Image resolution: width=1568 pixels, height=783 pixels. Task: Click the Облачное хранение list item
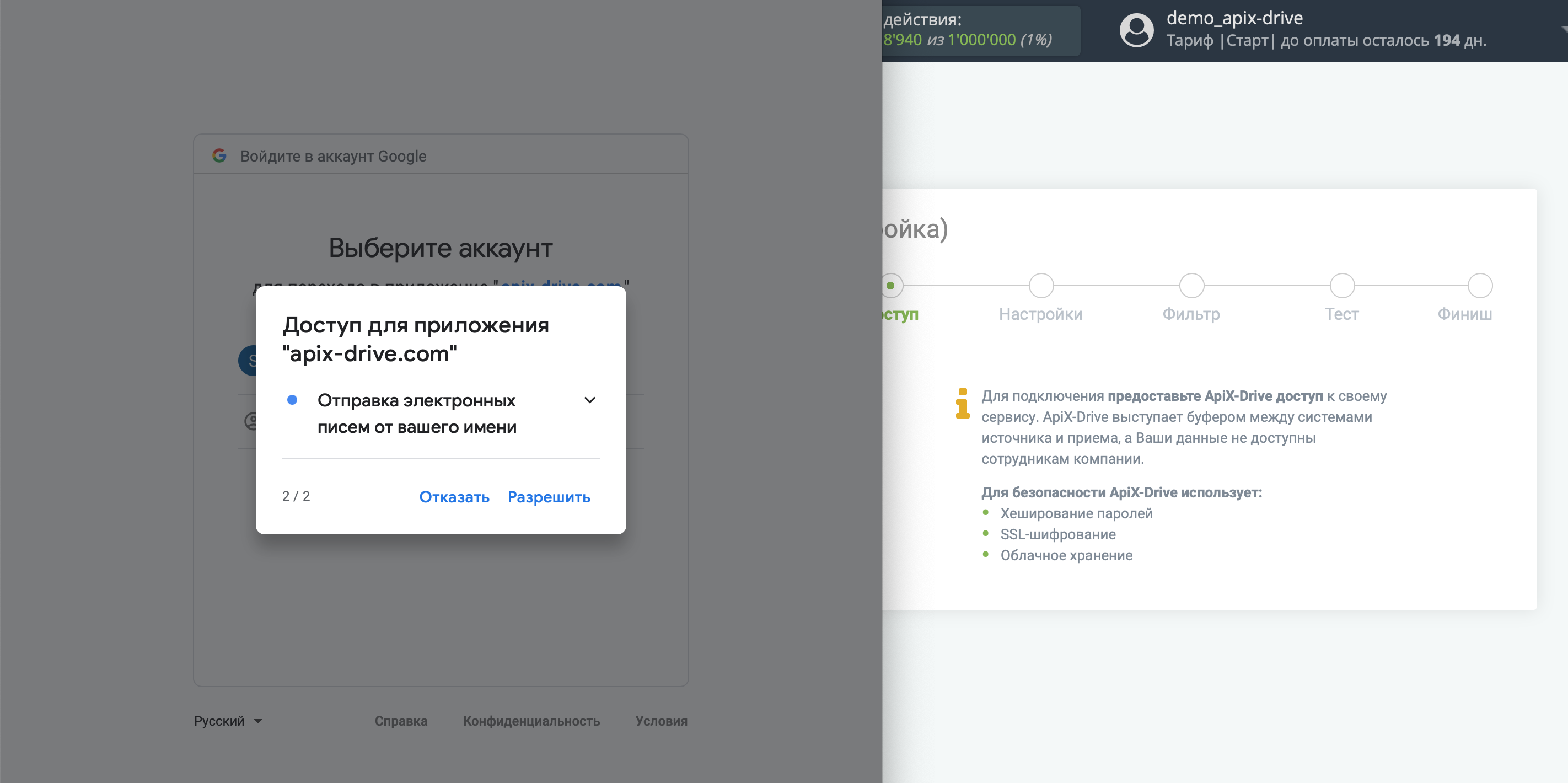coord(1066,555)
